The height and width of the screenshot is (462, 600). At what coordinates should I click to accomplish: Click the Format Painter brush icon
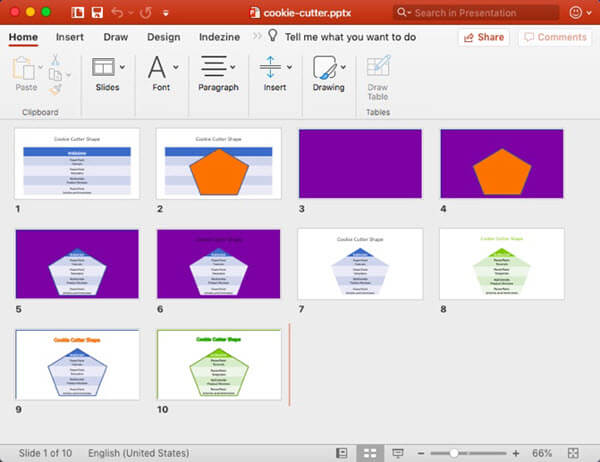(x=55, y=87)
